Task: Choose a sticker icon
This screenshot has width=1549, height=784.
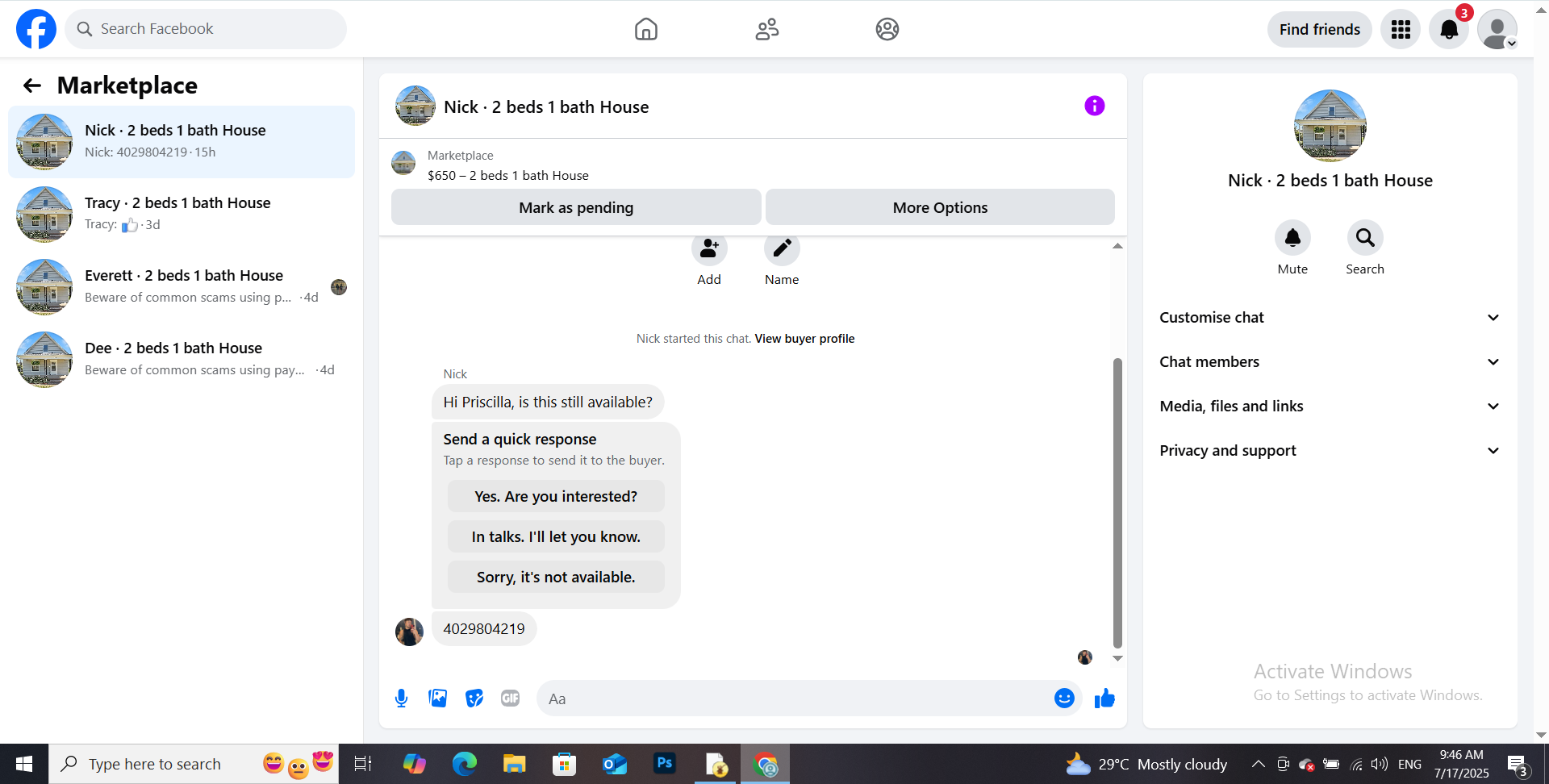Action: pos(474,699)
